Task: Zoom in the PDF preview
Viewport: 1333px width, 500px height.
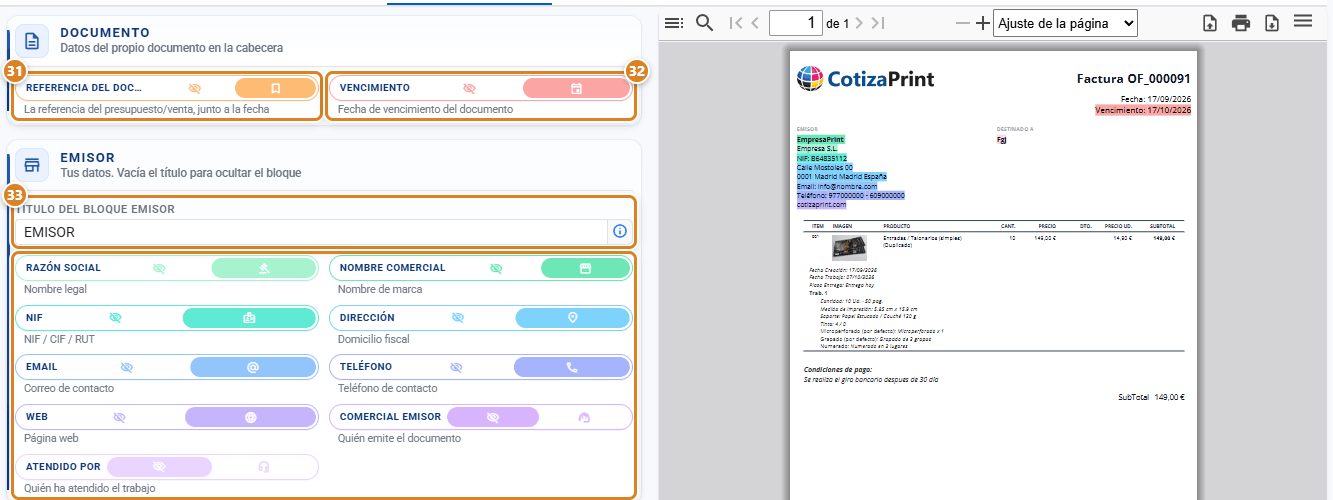Action: [x=982, y=23]
